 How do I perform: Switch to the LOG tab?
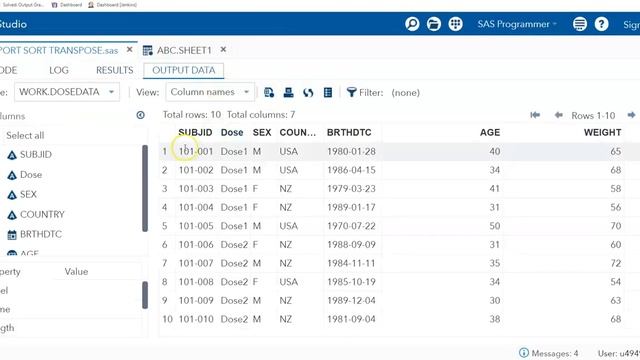coord(59,70)
